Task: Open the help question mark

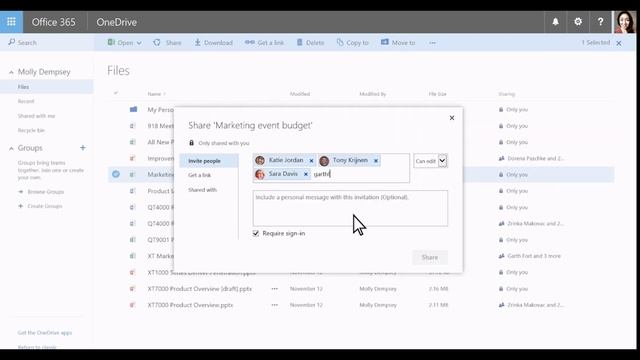Action: [600, 22]
